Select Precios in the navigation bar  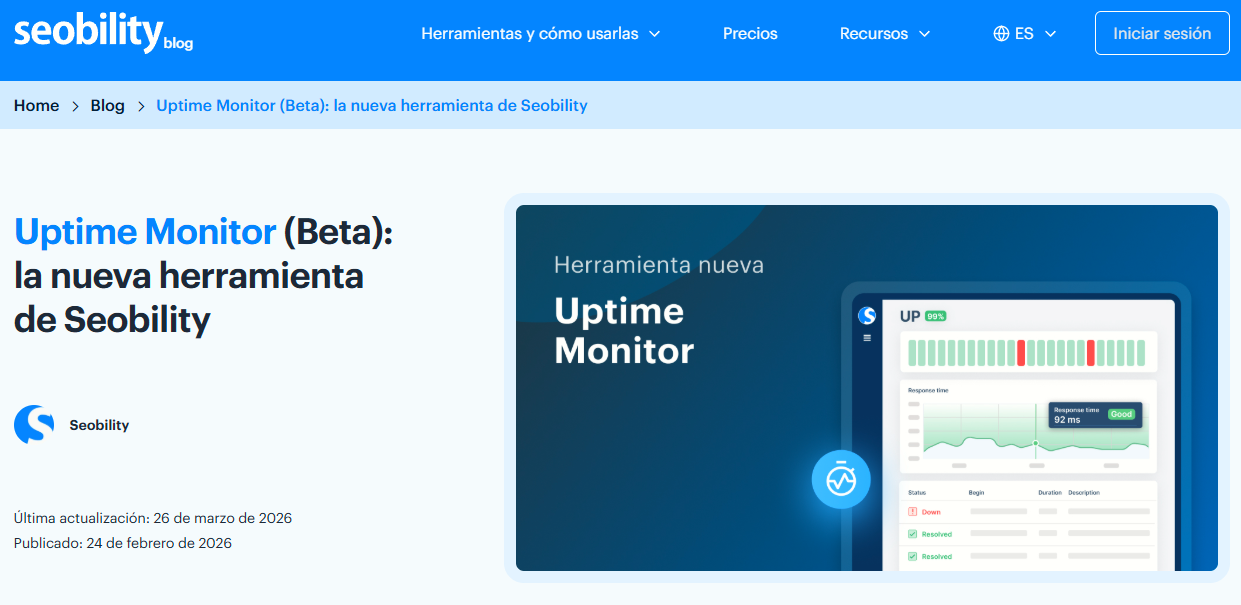[x=749, y=32]
